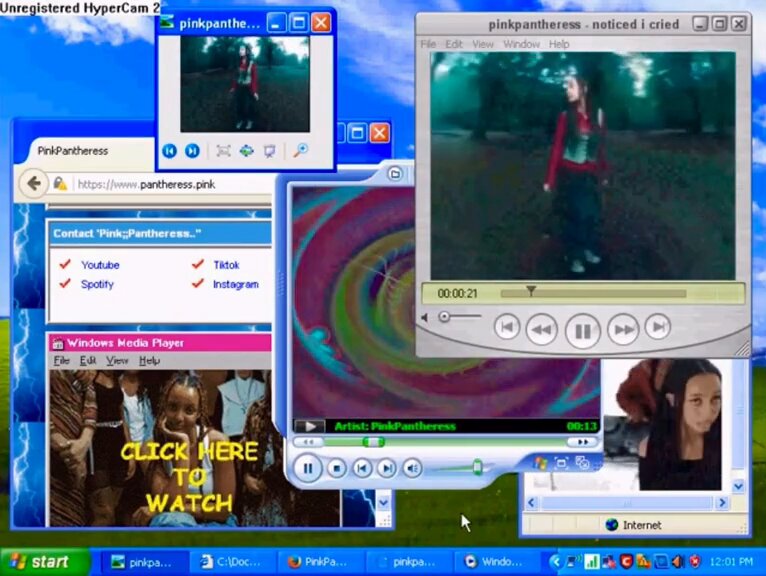
Task: Open File menu in pink Media Player
Action: (62, 361)
